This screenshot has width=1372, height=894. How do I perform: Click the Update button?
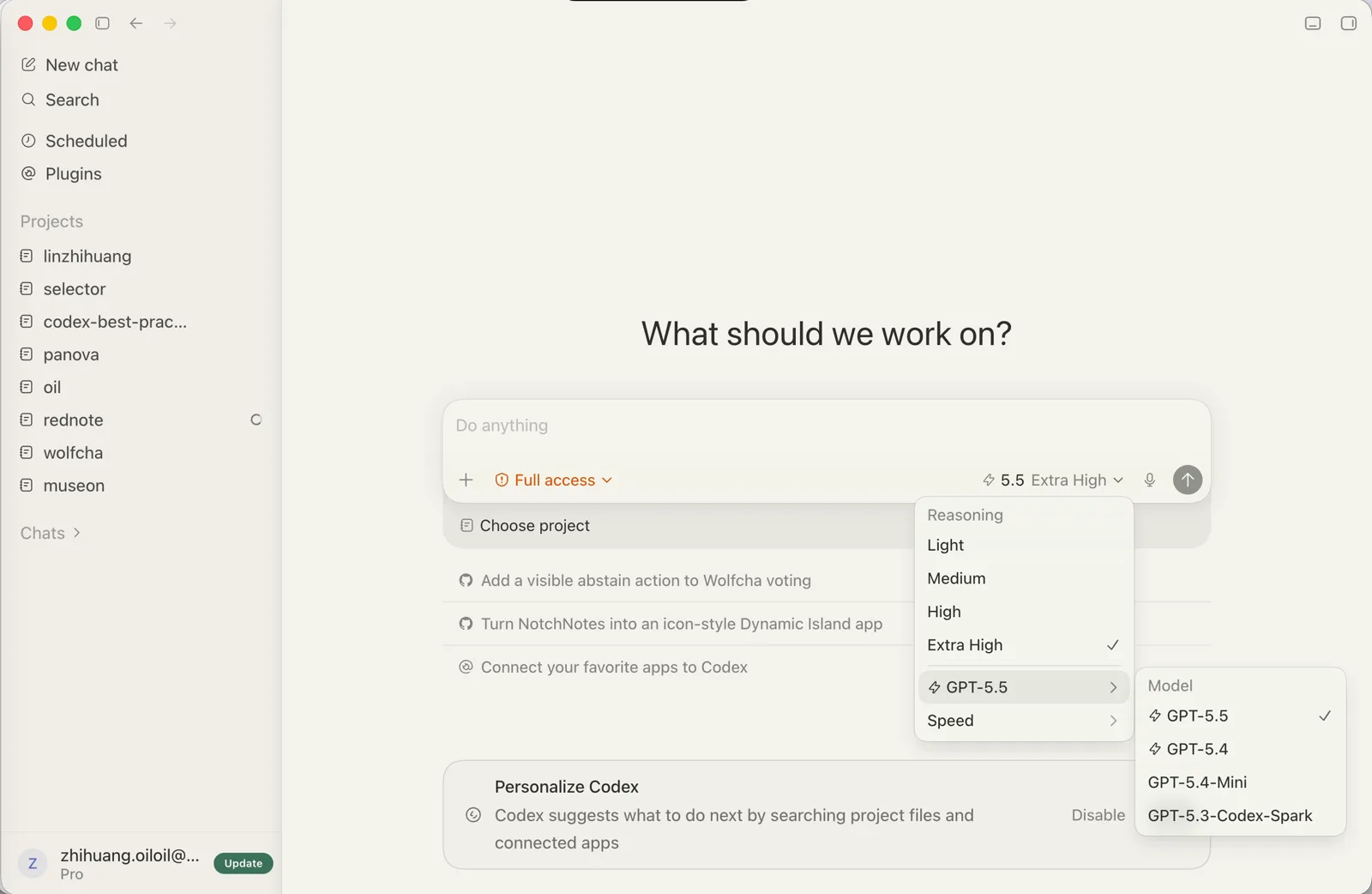pos(244,863)
